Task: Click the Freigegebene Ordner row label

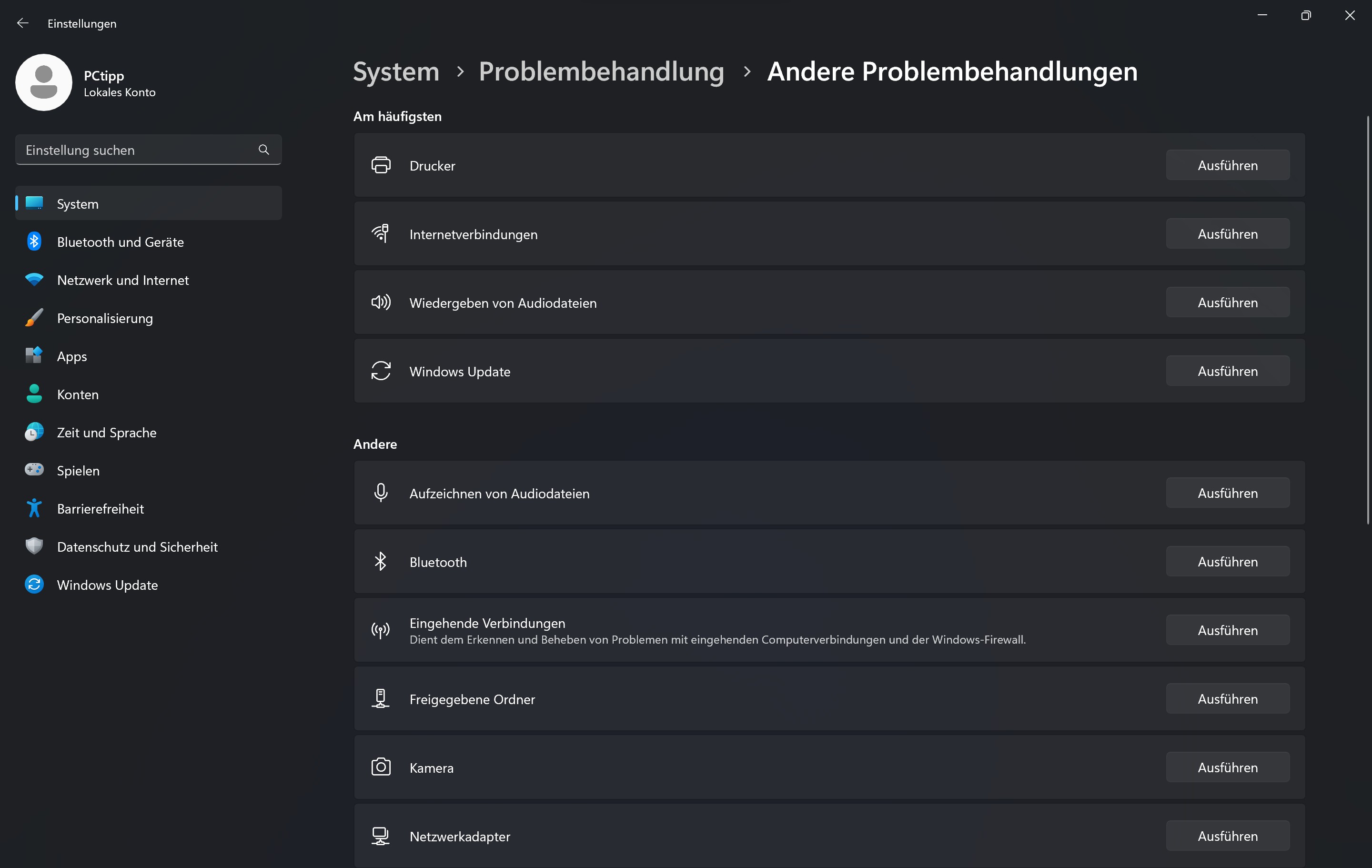Action: [472, 699]
